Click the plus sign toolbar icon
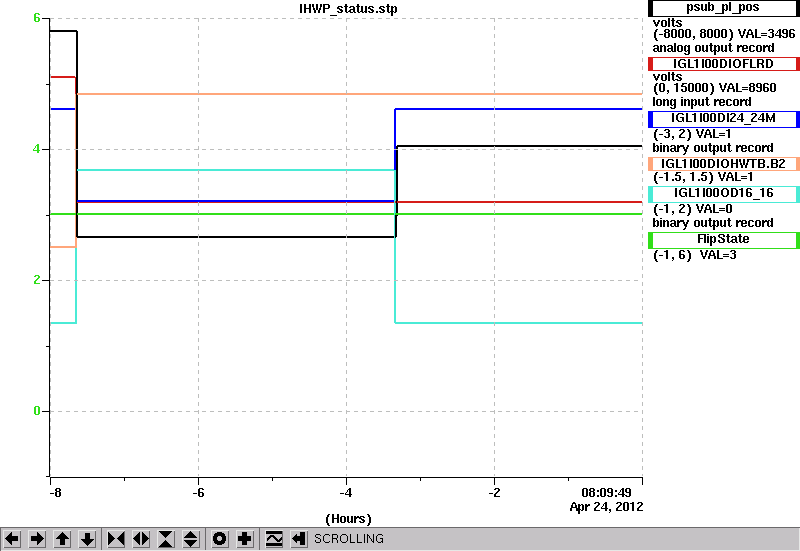800x551 pixels. 245,539
